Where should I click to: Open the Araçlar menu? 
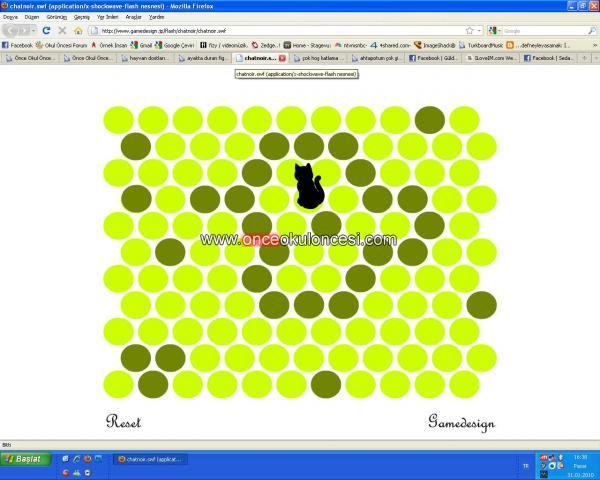click(134, 17)
